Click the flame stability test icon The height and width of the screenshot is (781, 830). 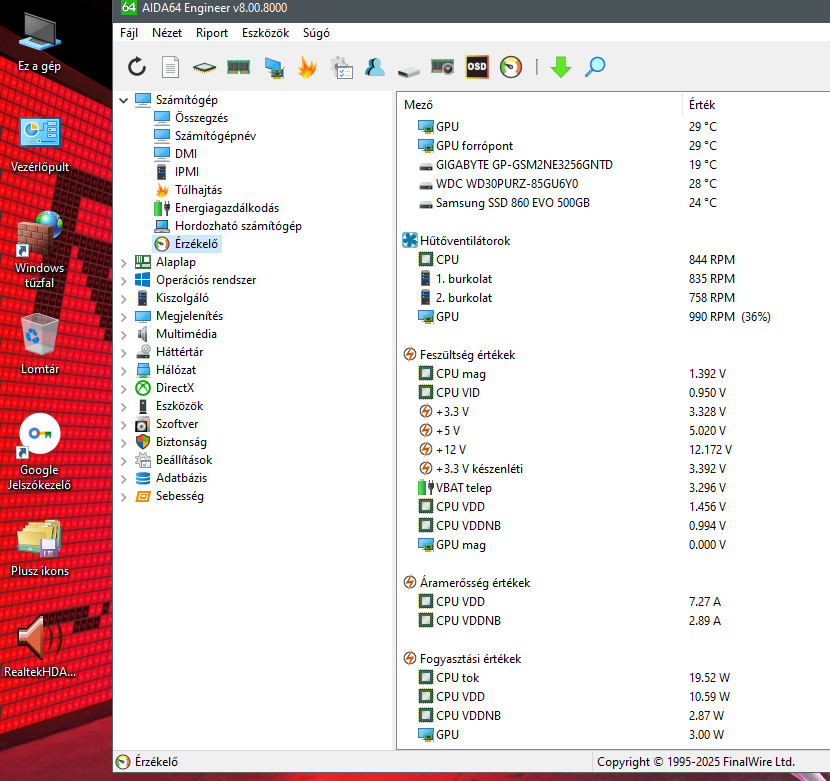coord(307,67)
